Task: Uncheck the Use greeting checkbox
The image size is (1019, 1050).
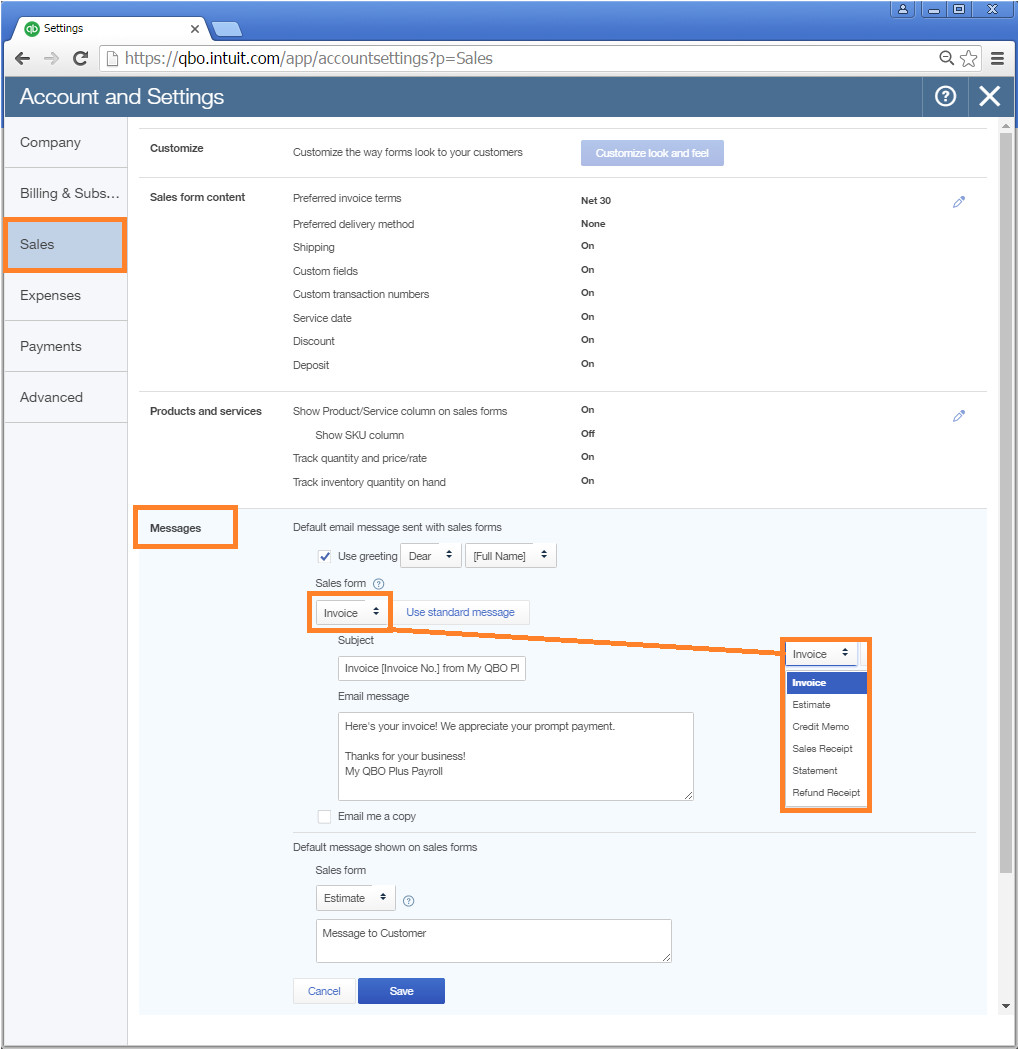Action: tap(325, 556)
